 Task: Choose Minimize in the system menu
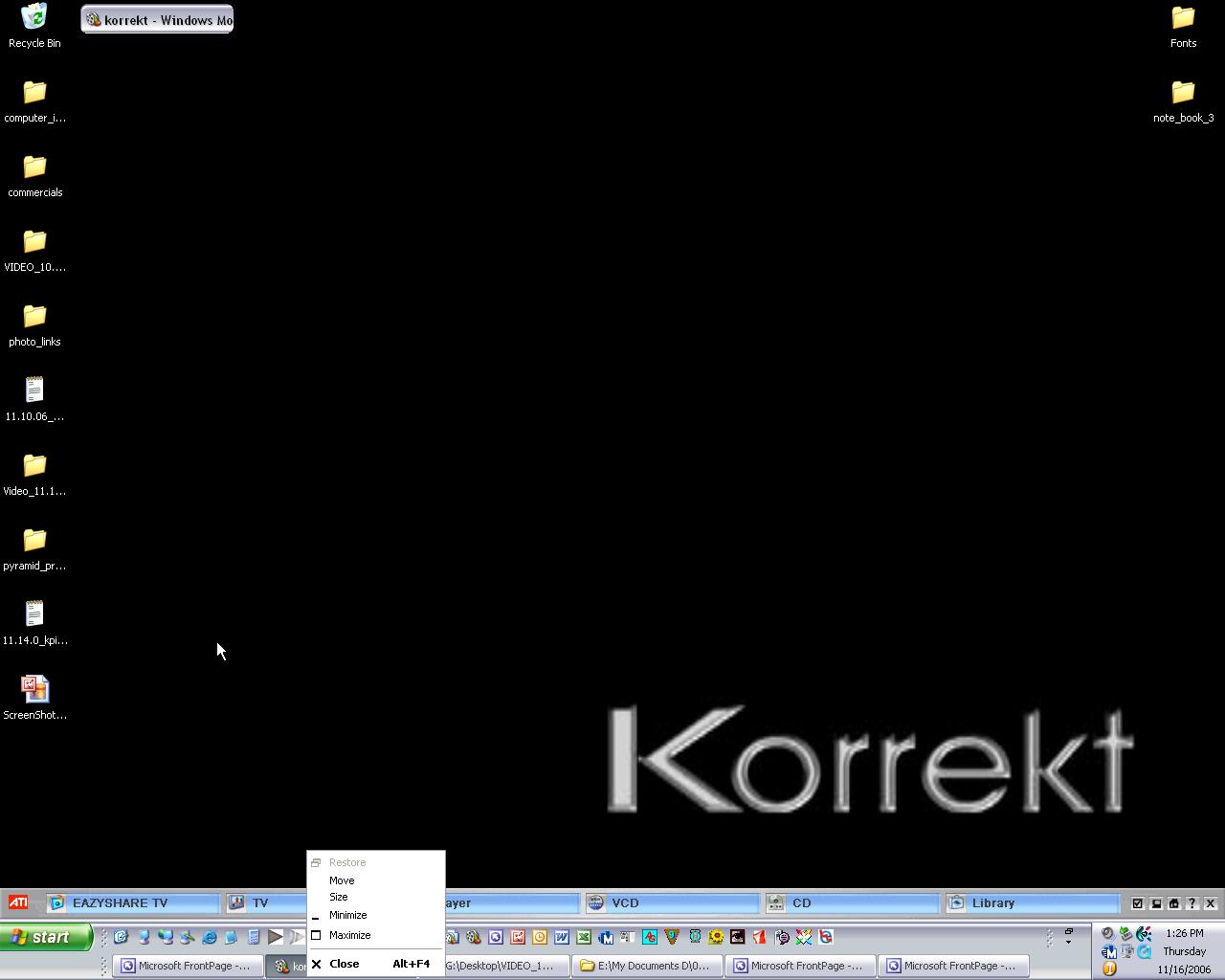347,915
